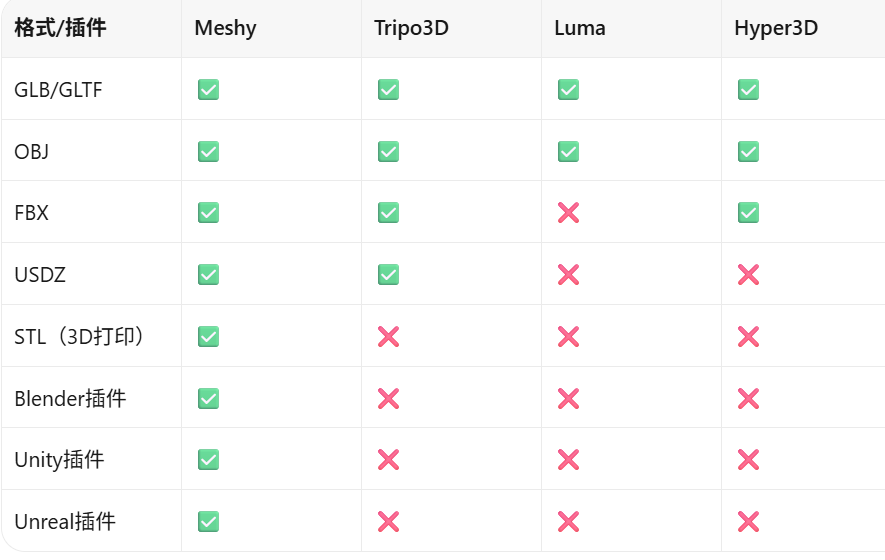Click the Hyper3D USDZ red cross

point(748,275)
